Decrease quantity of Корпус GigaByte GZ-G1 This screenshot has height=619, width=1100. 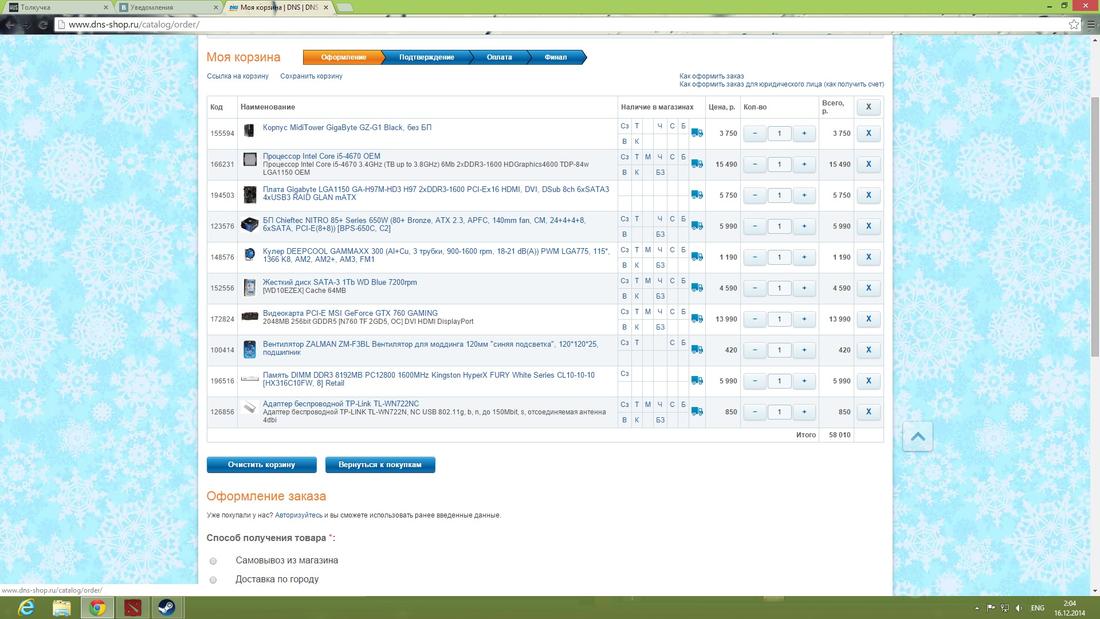(755, 133)
